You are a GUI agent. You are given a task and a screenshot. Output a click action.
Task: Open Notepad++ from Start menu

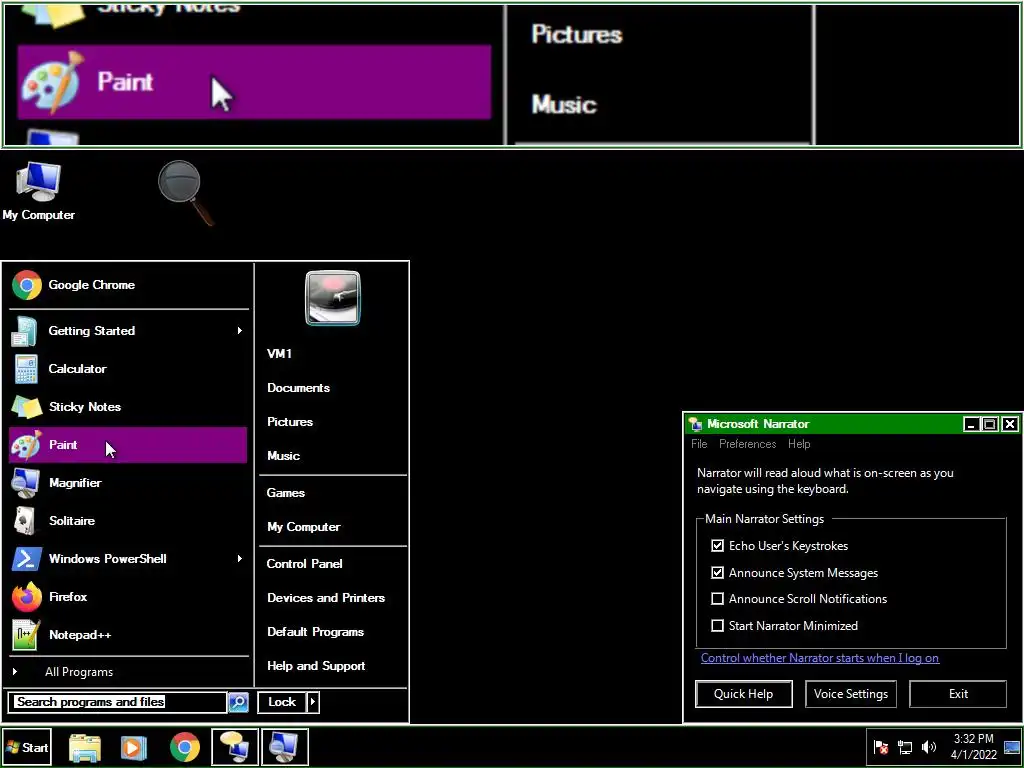pos(128,634)
